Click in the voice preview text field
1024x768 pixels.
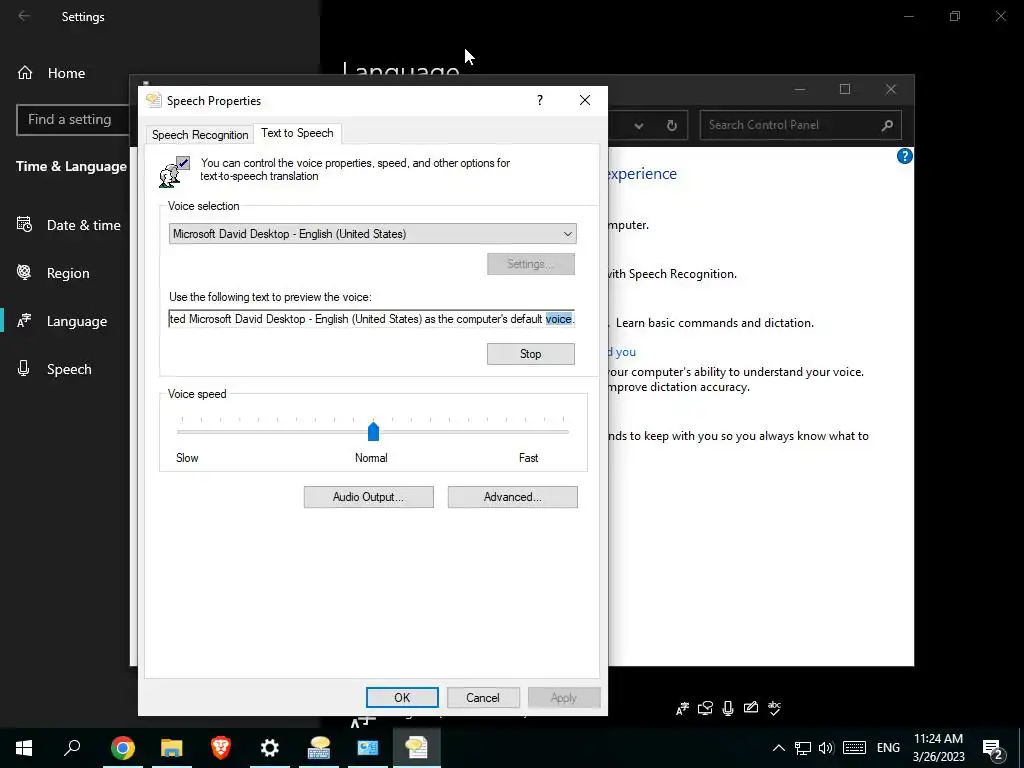tap(371, 319)
